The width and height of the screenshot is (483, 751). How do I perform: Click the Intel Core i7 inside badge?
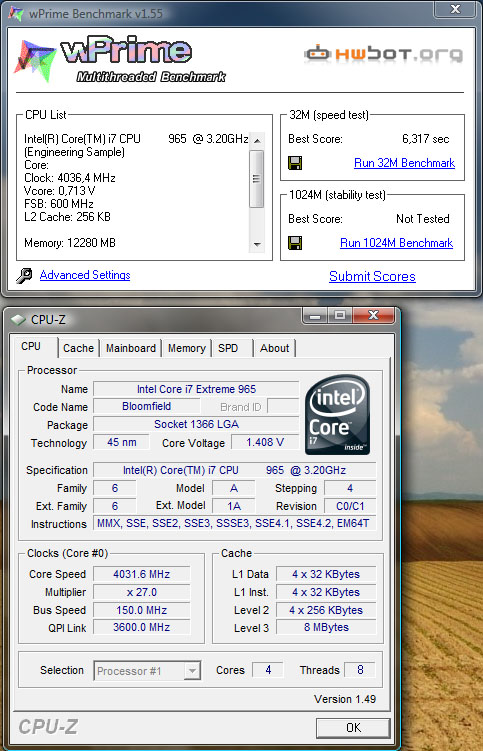point(337,414)
